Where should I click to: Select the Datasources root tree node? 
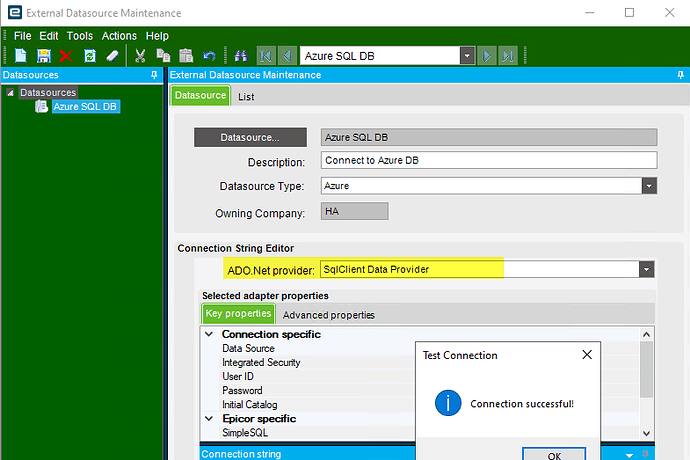click(x=48, y=92)
